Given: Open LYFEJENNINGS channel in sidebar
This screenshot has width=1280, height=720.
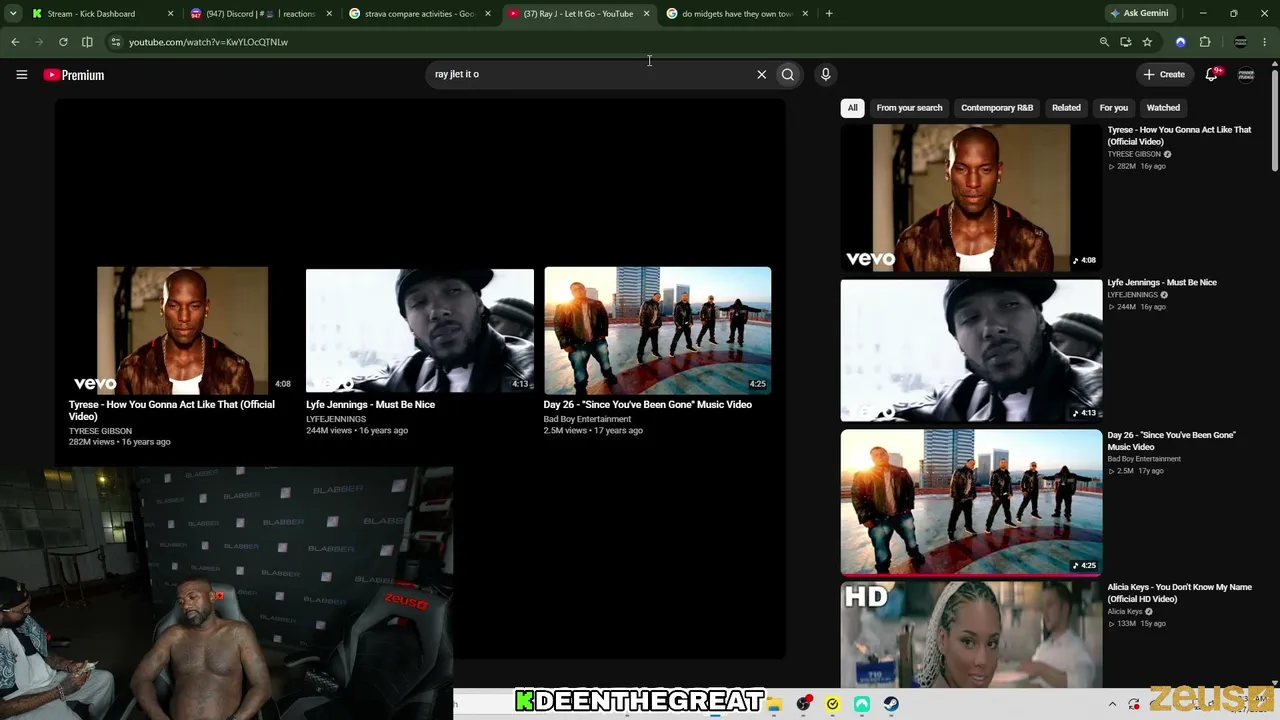Looking at the screenshot, I should 1132,295.
